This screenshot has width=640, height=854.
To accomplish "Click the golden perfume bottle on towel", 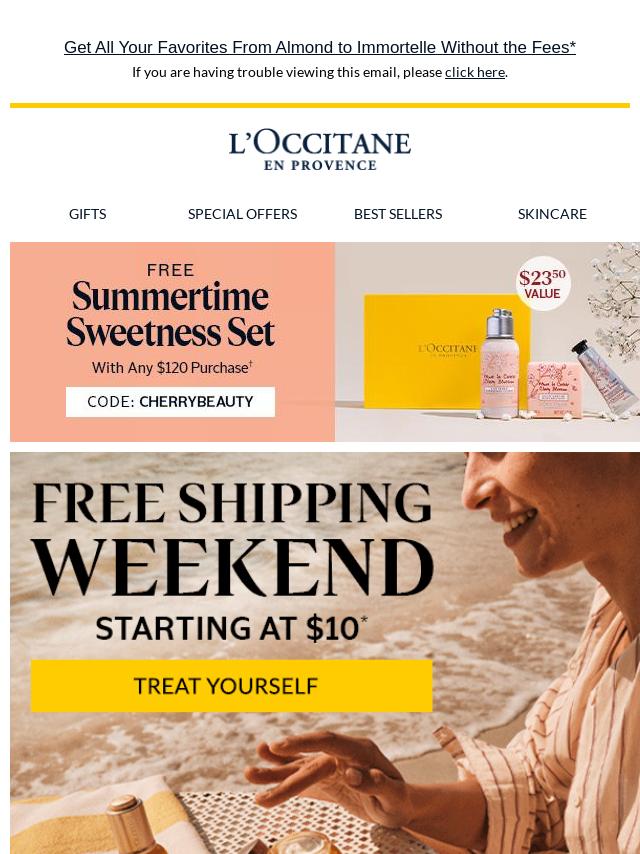I will 130,825.
